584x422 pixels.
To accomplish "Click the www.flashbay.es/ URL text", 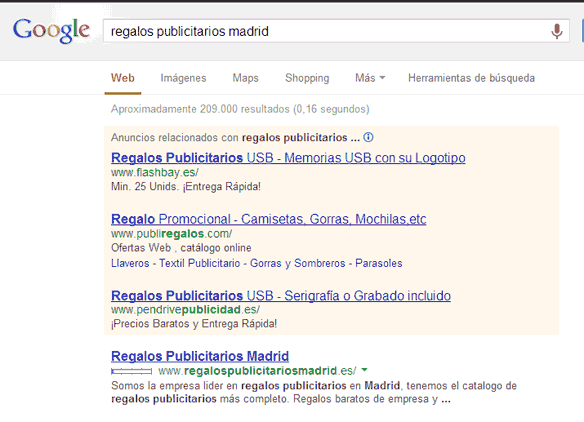I will coord(155,172).
